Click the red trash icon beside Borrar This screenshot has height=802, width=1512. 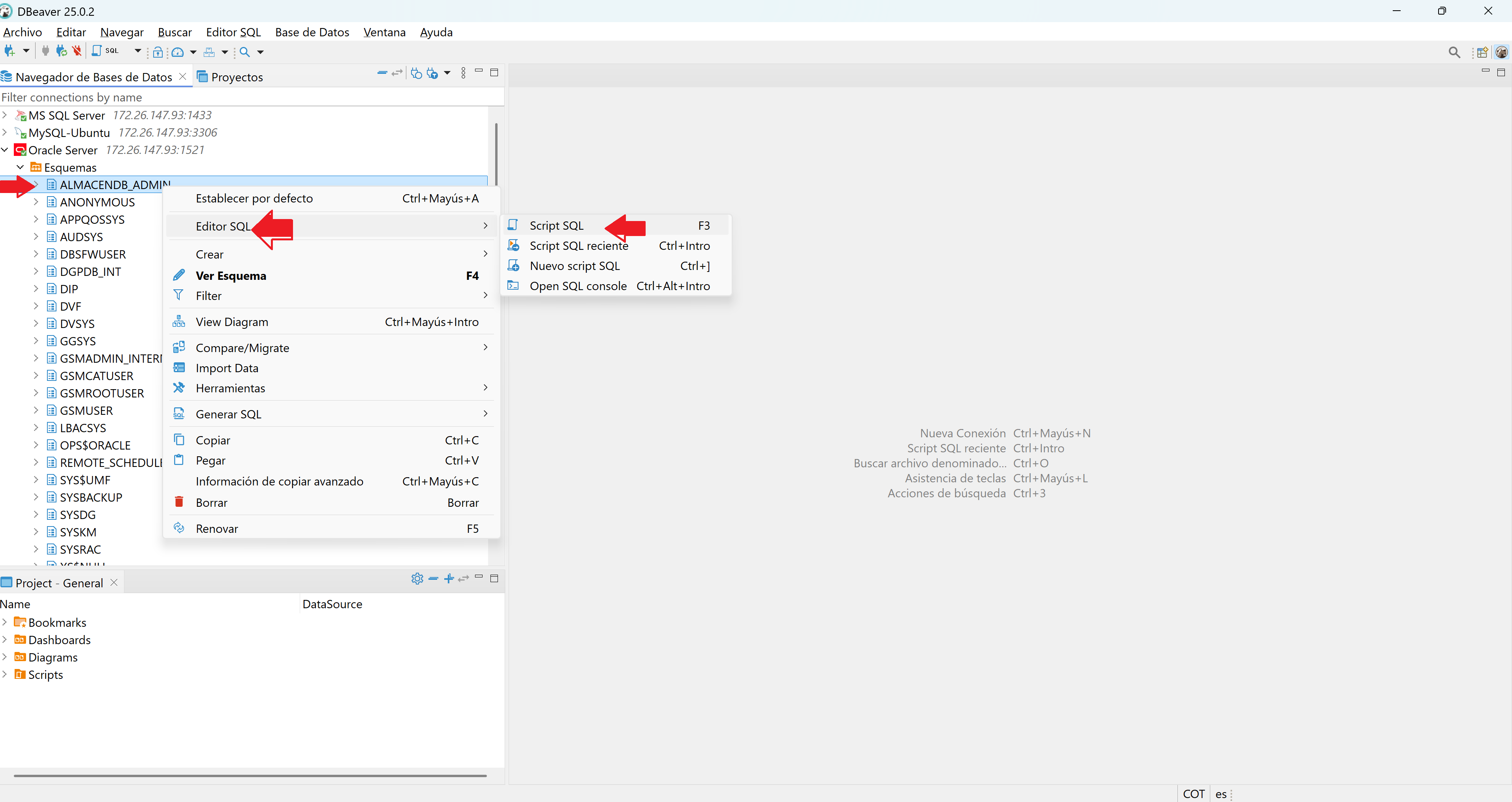click(x=179, y=502)
